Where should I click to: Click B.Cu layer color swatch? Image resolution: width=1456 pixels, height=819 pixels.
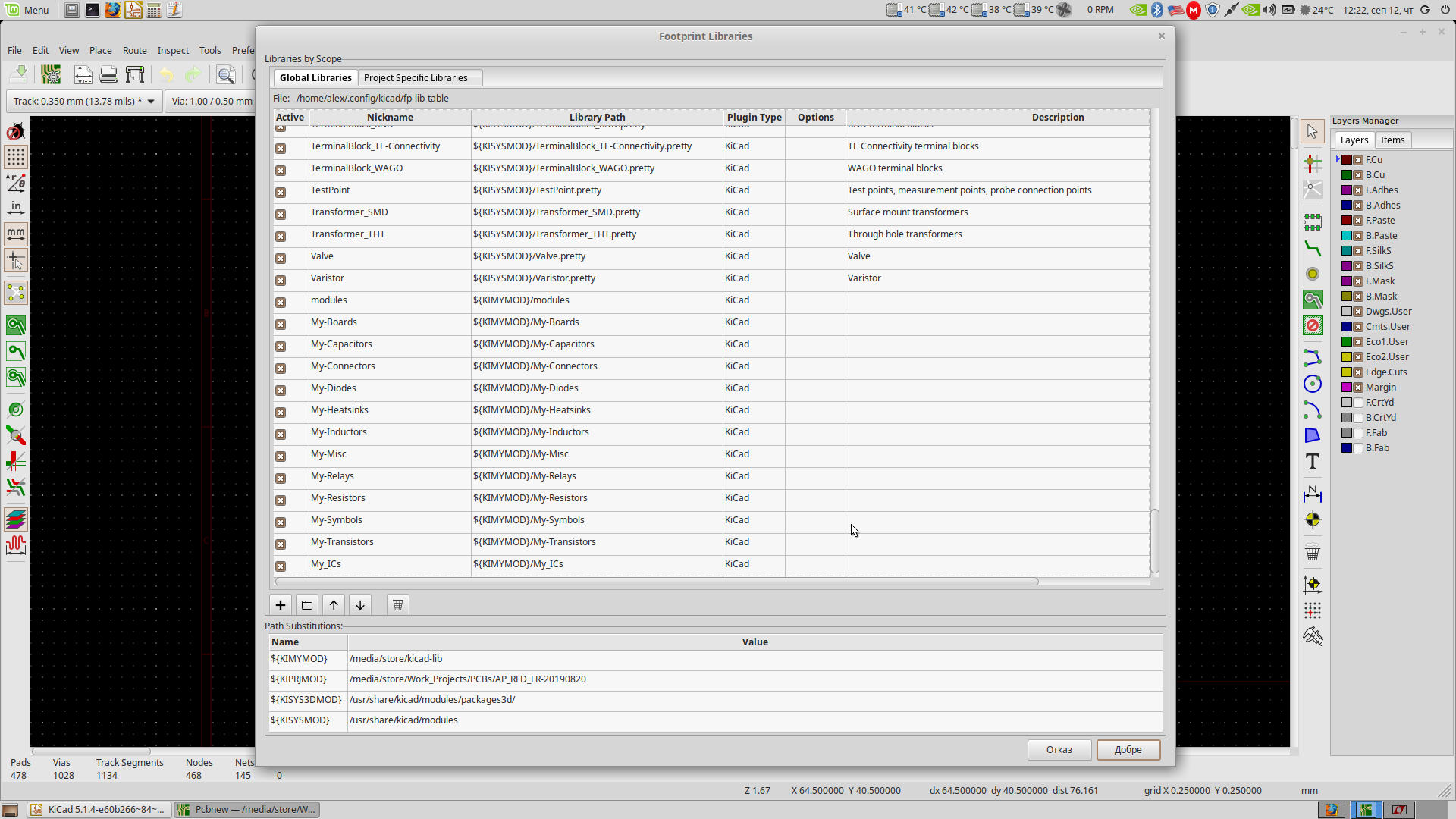[1346, 175]
